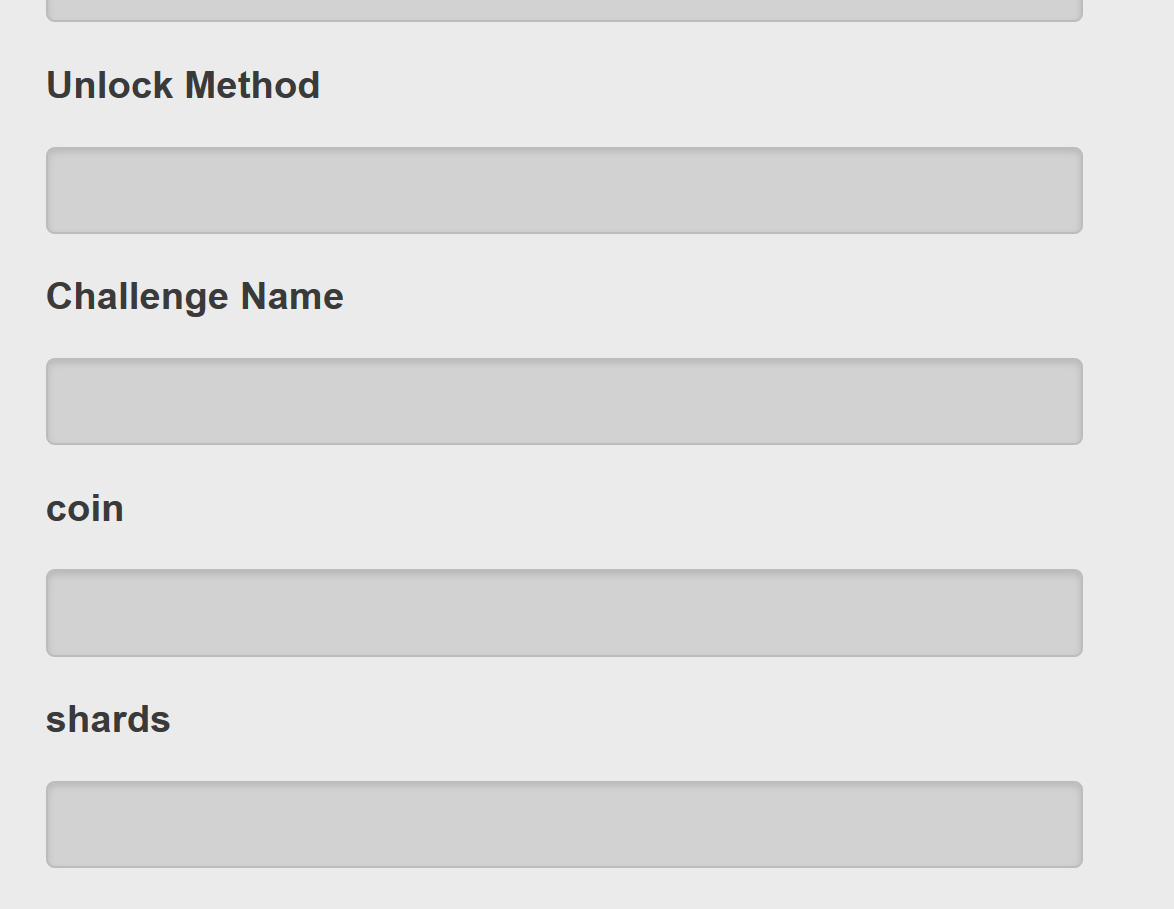Focus the Challenge Name text box
Image resolution: width=1174 pixels, height=909 pixels.
click(x=564, y=401)
